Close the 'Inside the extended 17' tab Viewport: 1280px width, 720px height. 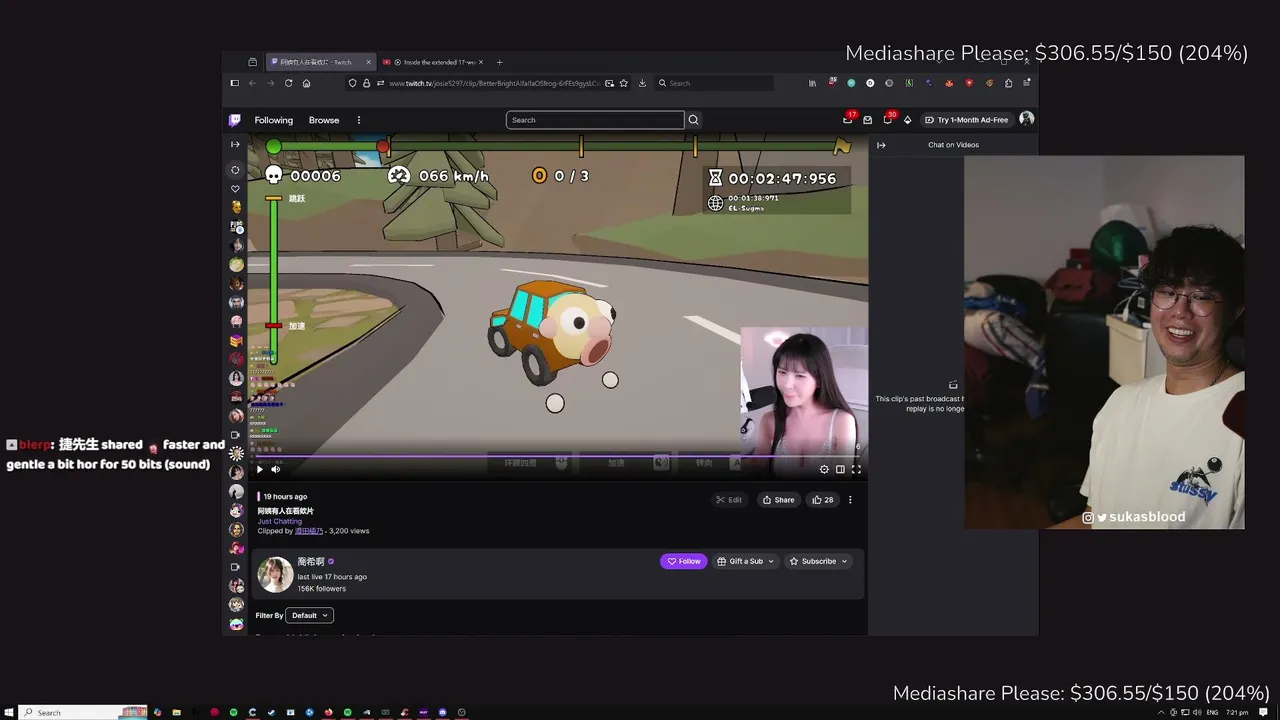[482, 62]
